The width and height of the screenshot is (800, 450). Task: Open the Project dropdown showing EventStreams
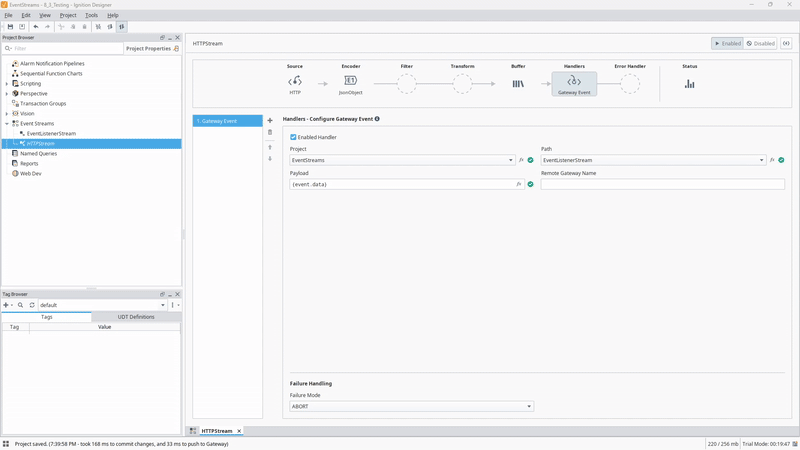[402, 160]
